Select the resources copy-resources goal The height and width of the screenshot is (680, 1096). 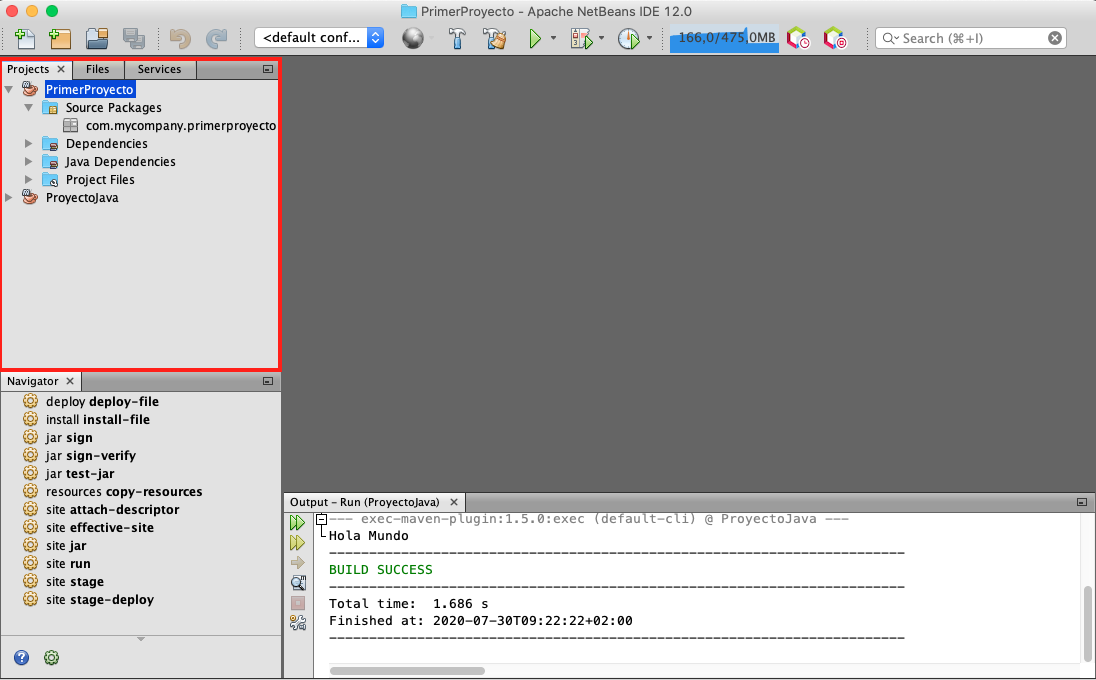coord(124,491)
